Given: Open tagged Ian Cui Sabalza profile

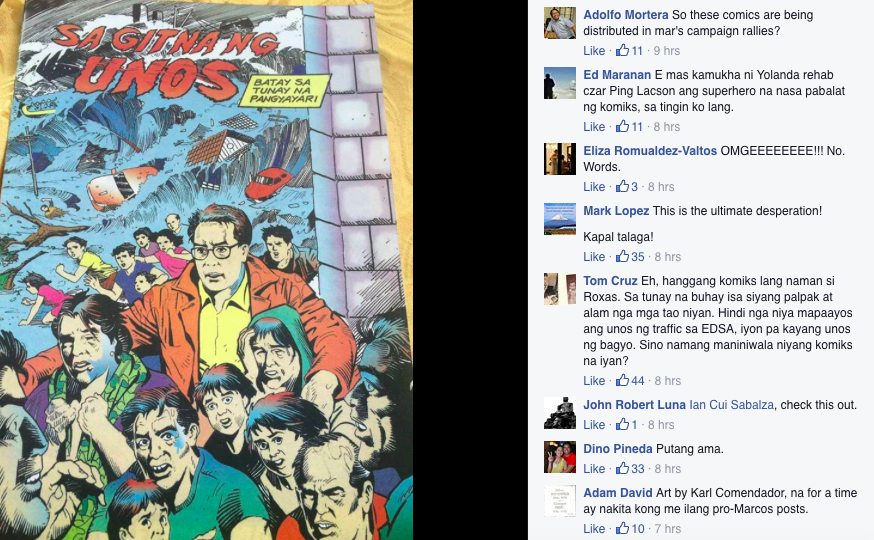Looking at the screenshot, I should tap(731, 405).
